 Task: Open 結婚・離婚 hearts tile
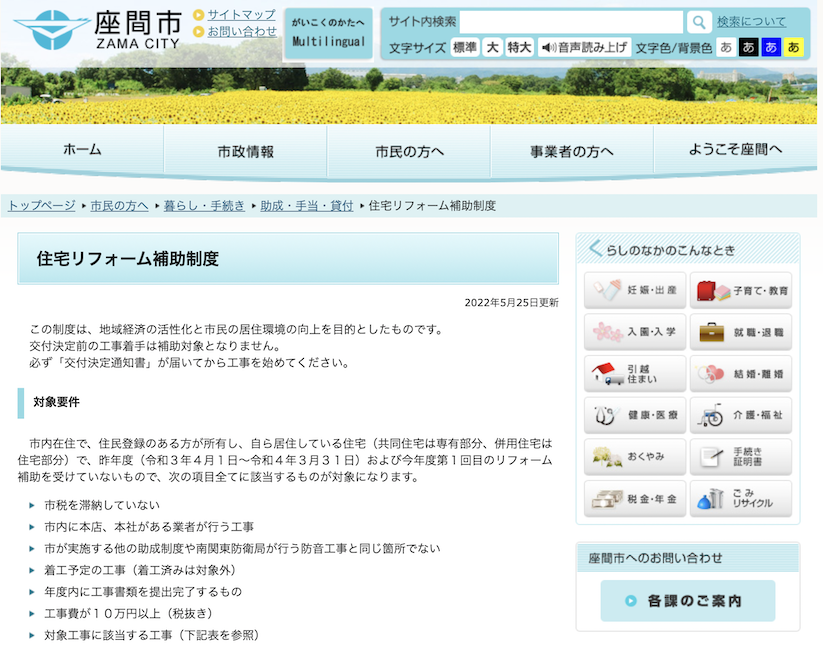click(x=741, y=374)
